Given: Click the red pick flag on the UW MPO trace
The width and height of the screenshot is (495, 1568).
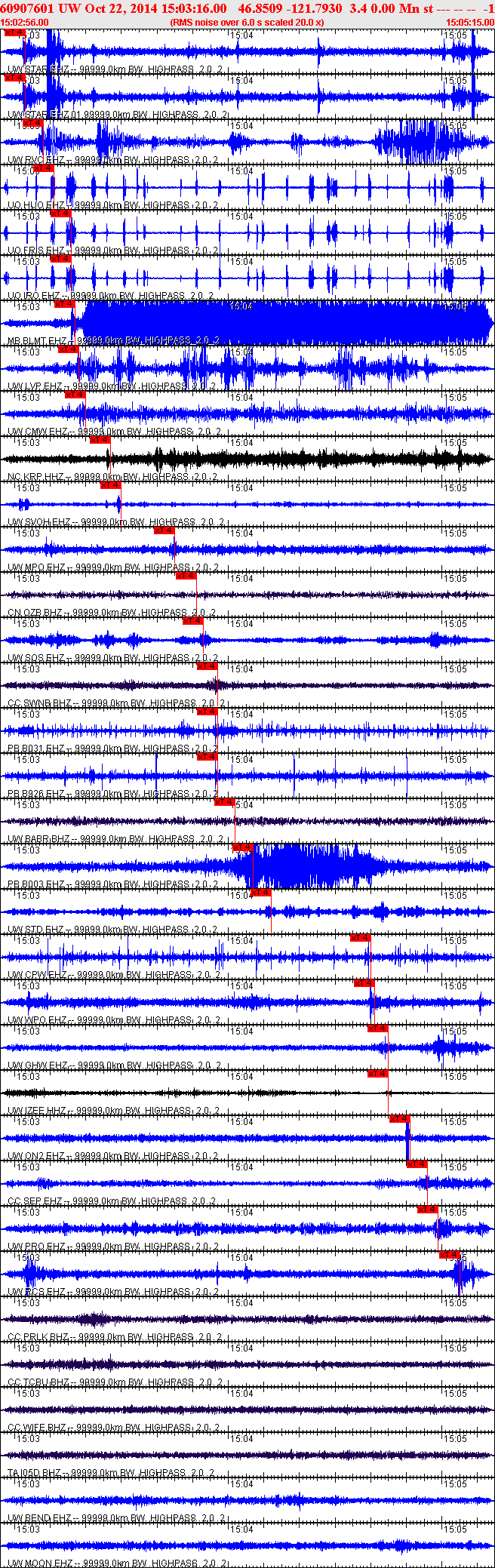Looking at the screenshot, I should click(164, 530).
